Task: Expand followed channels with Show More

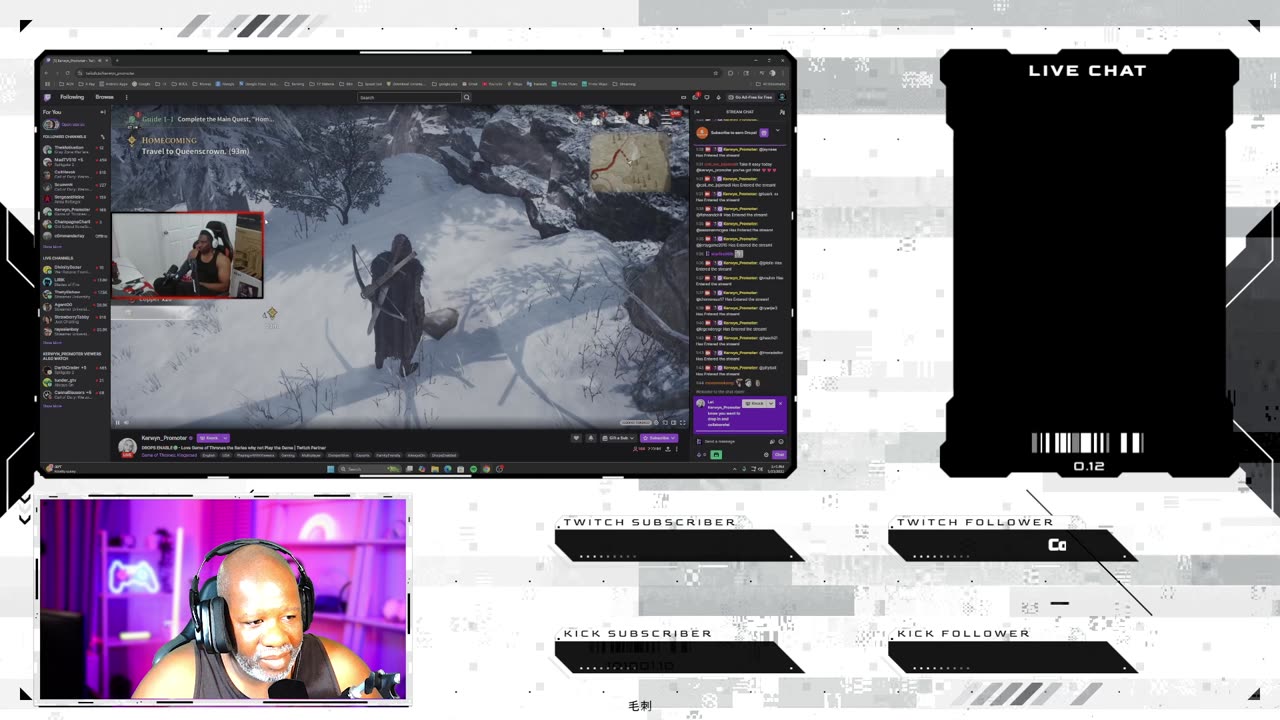Action: [x=52, y=246]
